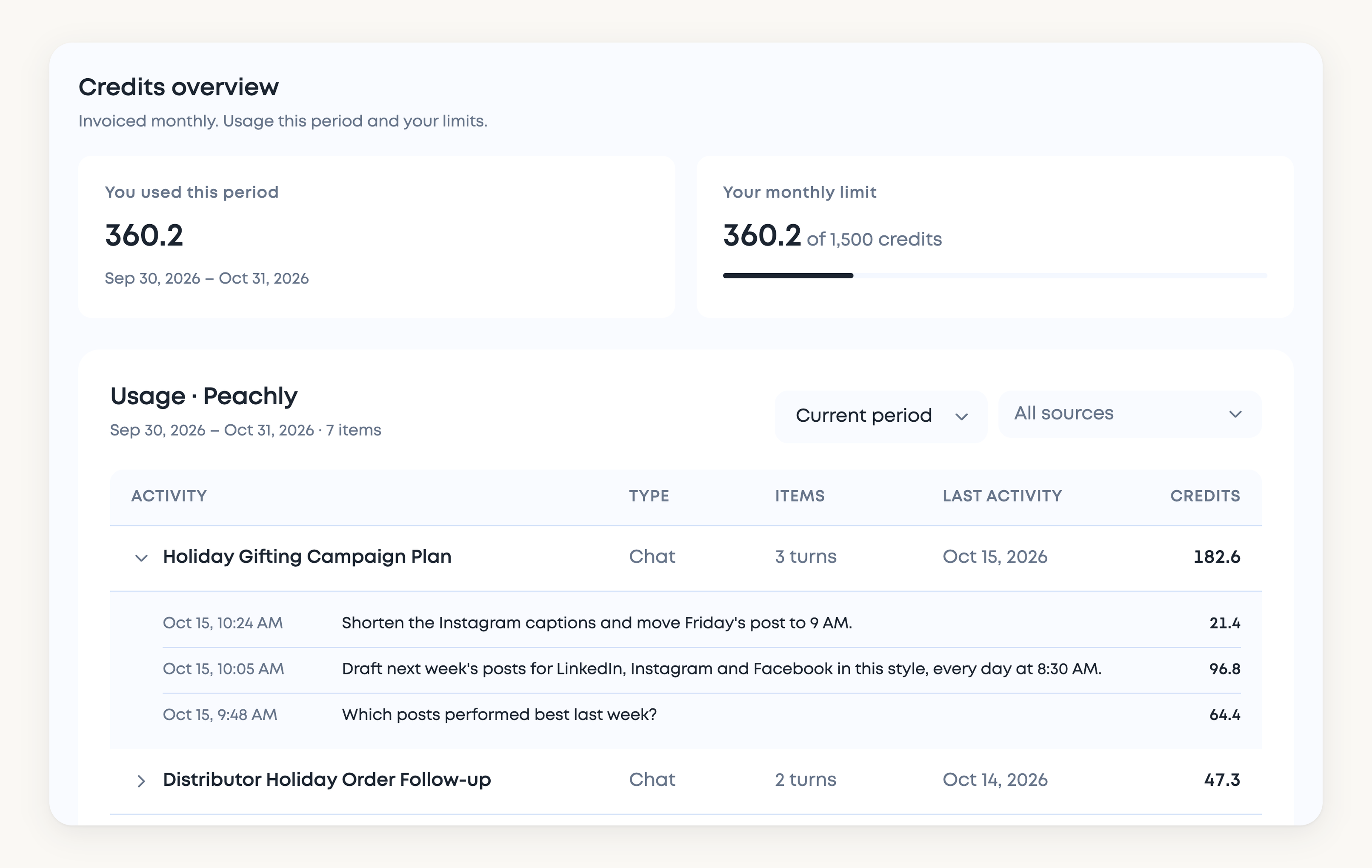1372x868 pixels.
Task: Click the '3 turns' items cell
Action: [806, 557]
